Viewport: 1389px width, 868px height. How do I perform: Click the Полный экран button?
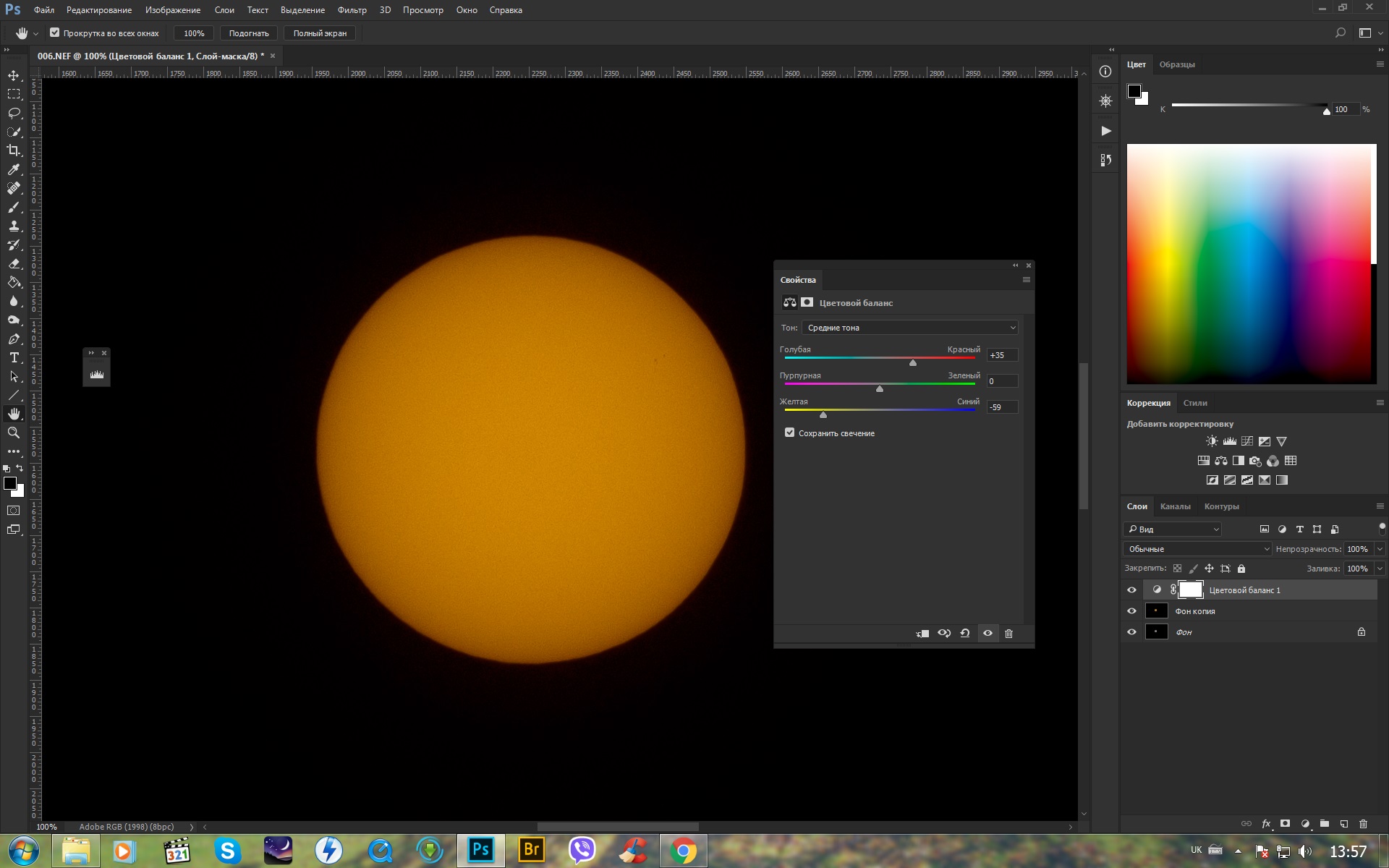click(x=319, y=33)
